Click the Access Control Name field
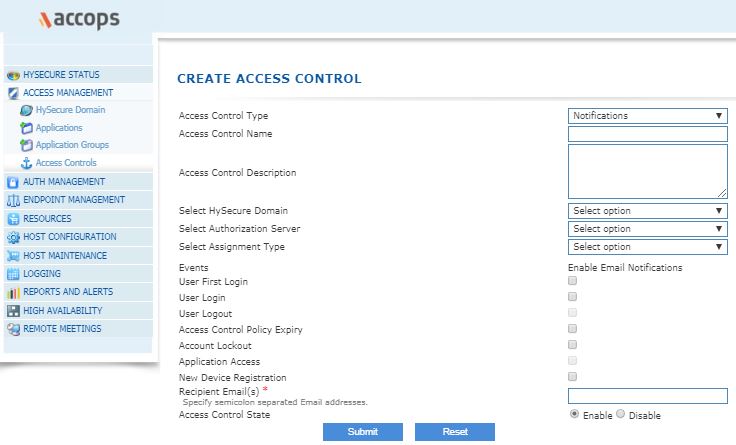Screen dimensions: 736x445 tap(647, 134)
